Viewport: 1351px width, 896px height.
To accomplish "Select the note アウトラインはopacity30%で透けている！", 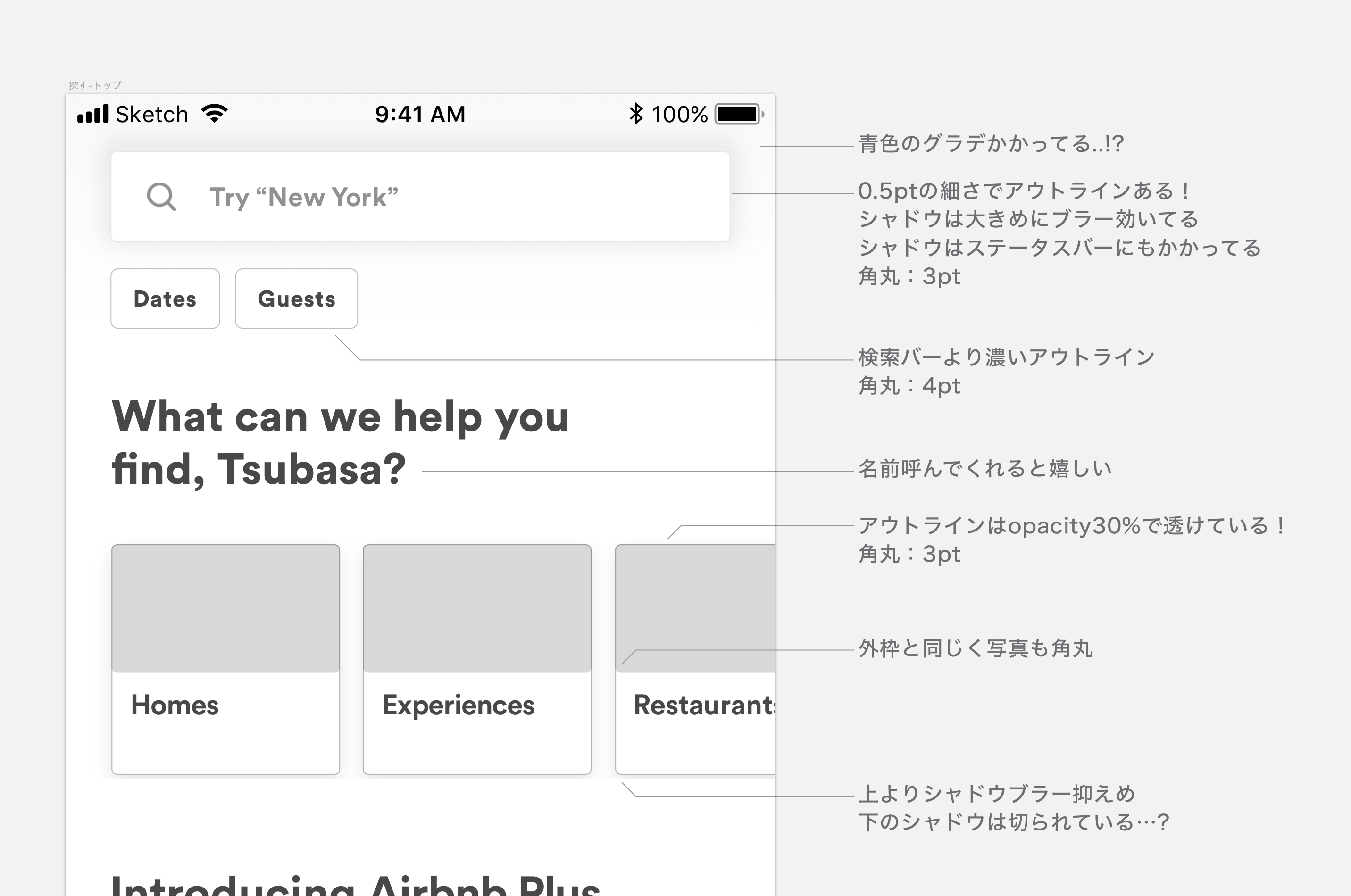I will 1073,525.
